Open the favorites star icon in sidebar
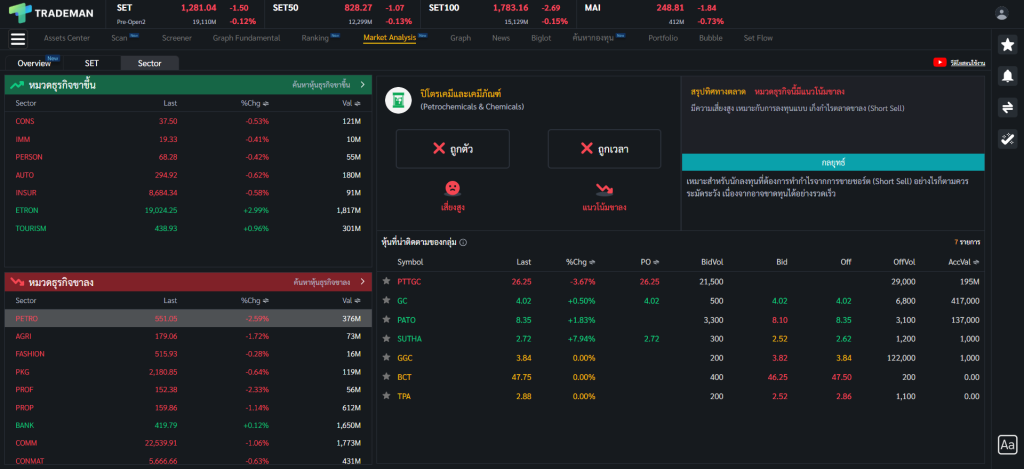The image size is (1024, 469). pyautogui.click(x=1007, y=46)
